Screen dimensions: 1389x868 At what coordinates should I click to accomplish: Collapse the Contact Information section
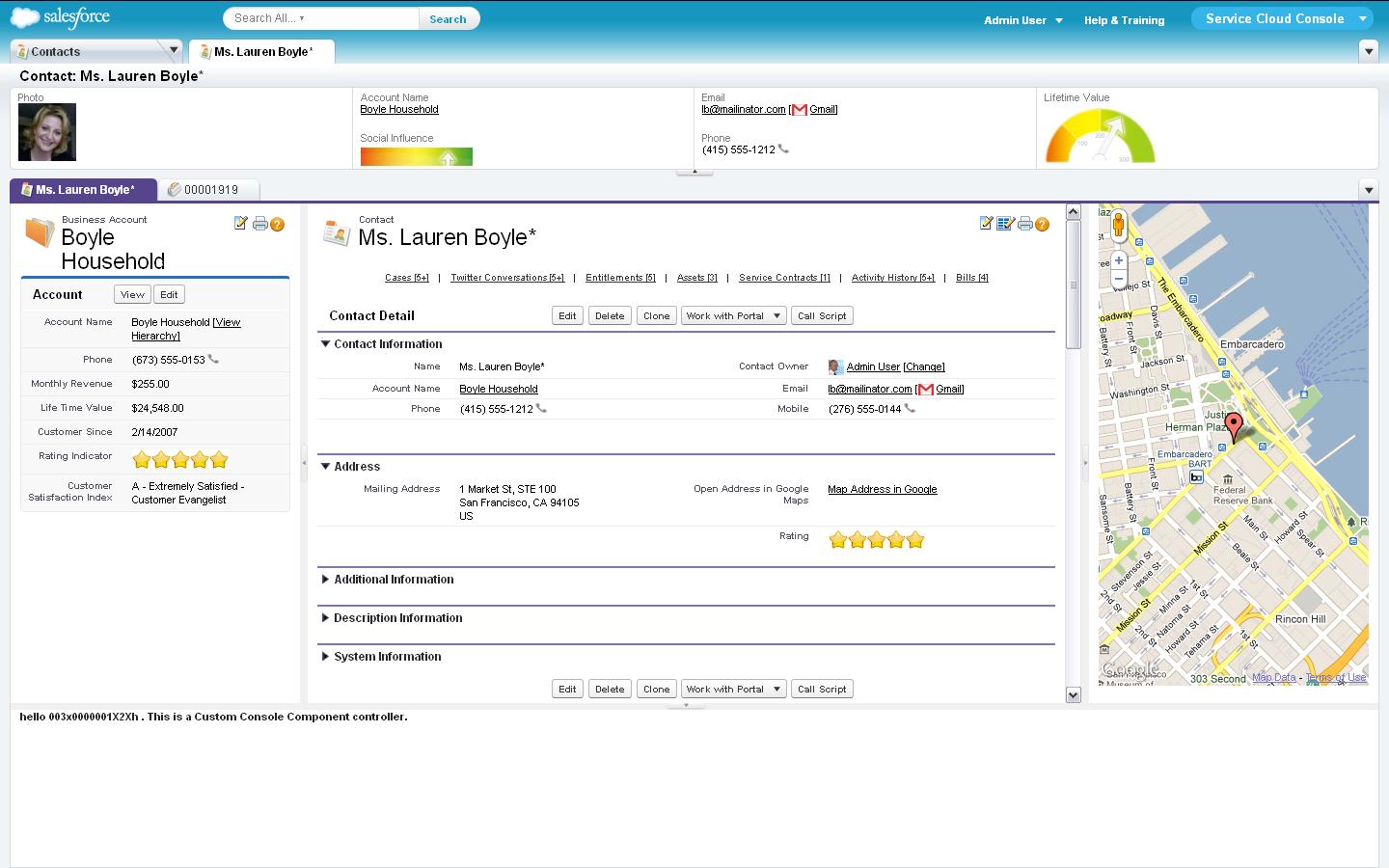pos(326,344)
